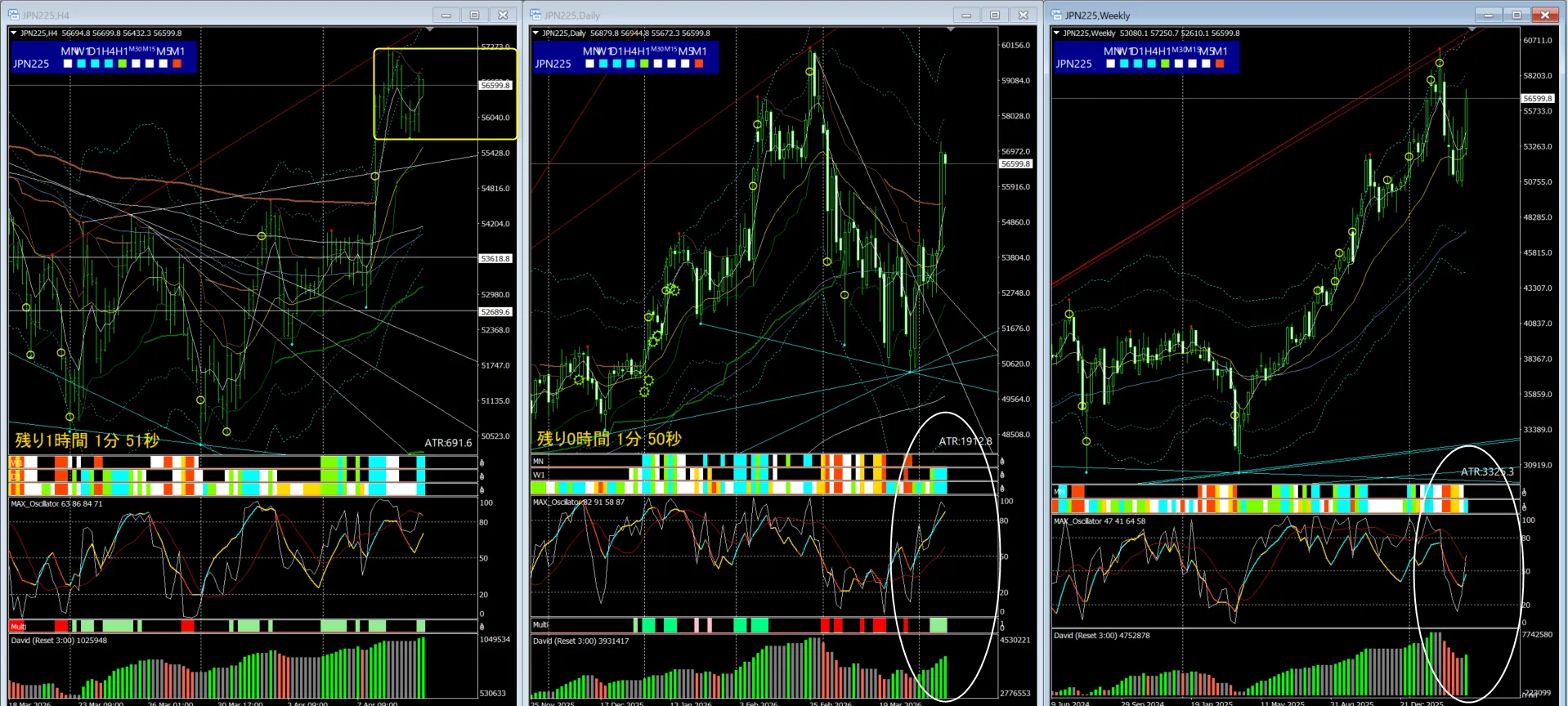The image size is (1568, 706).
Task: Click the white MN square in the Weekly chart panel
Action: [x=1111, y=64]
